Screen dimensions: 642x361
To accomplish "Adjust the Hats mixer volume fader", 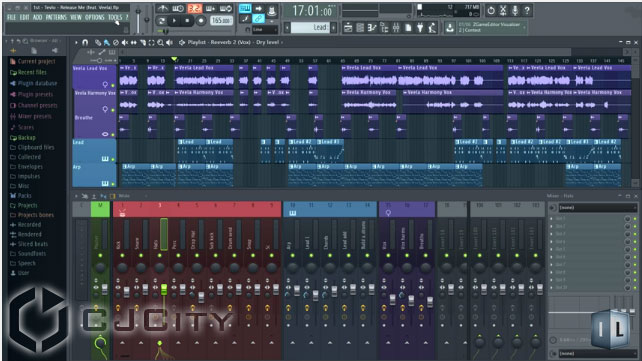I will click(x=164, y=289).
